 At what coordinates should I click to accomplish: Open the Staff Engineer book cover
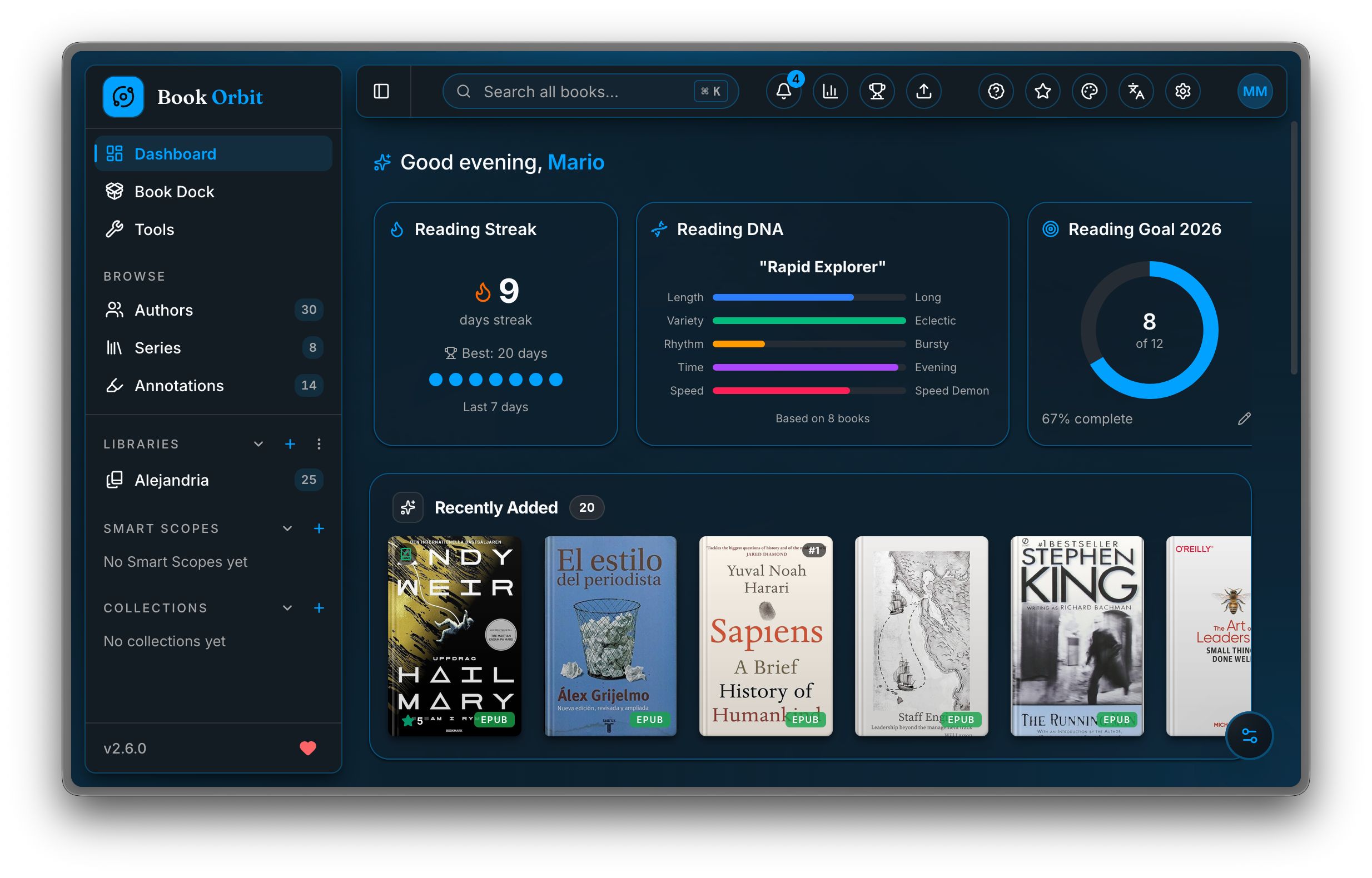[922, 636]
